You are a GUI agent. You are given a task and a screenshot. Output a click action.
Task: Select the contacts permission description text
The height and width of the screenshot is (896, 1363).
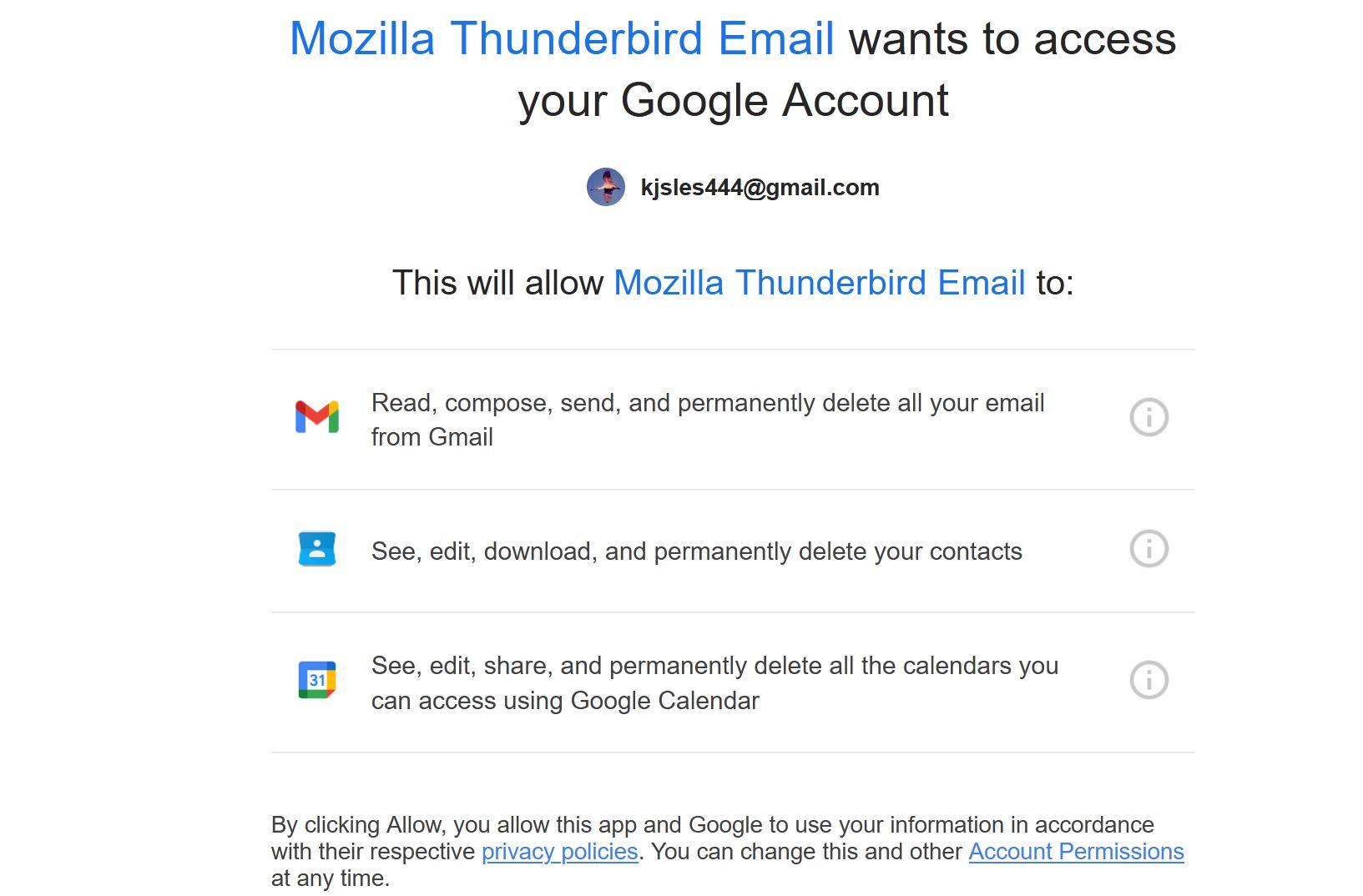pyautogui.click(x=696, y=551)
